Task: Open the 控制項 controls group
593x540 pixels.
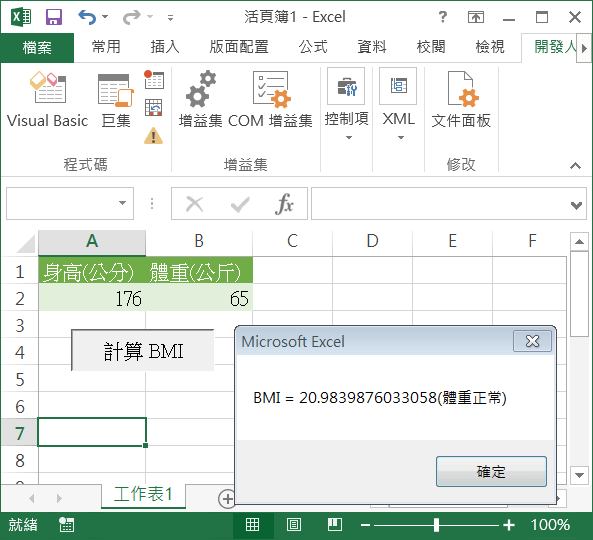Action: tap(346, 104)
